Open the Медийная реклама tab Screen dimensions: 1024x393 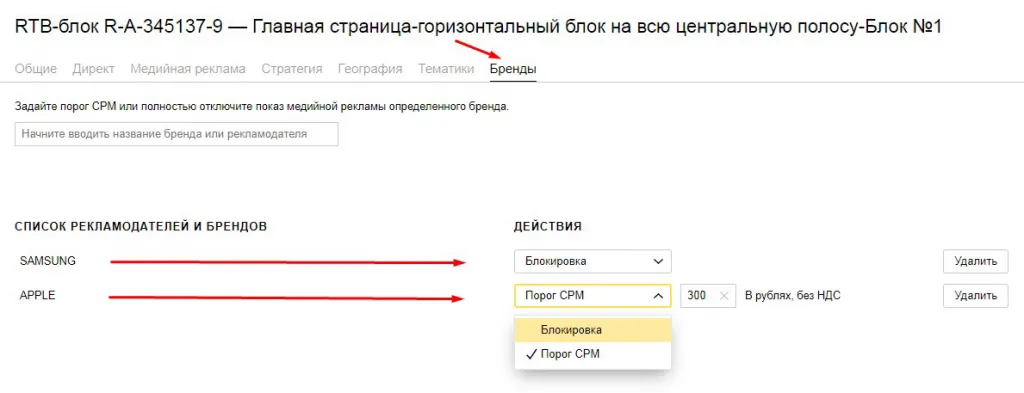point(188,69)
